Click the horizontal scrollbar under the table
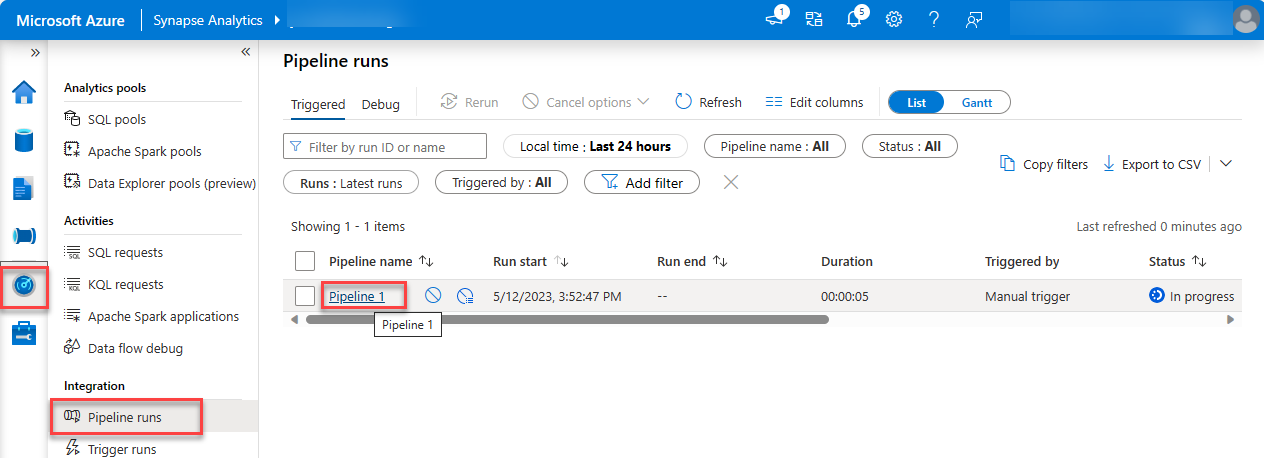The height and width of the screenshot is (458, 1264). [x=567, y=320]
